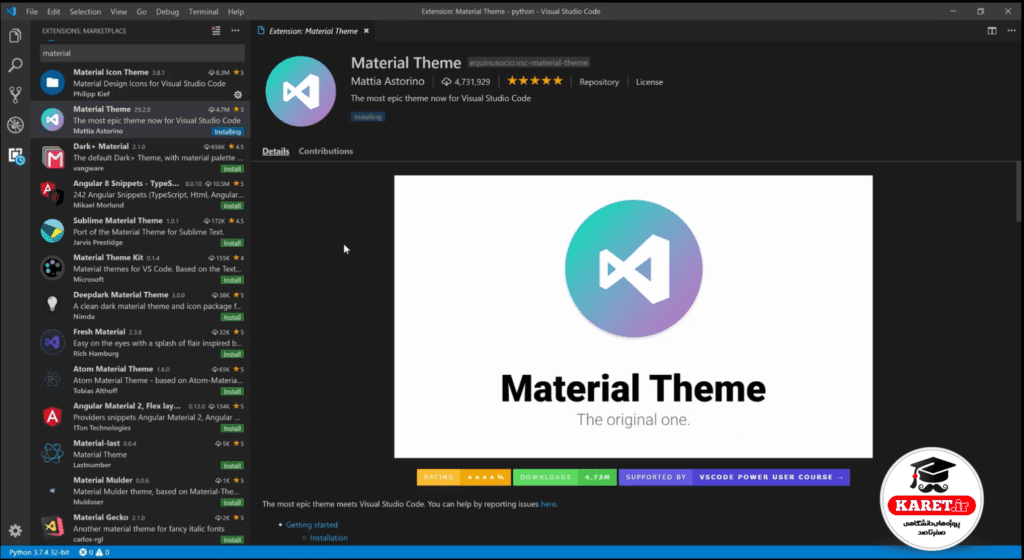Screen dimensions: 1024x560
Task: Install Atom Material Theme extension
Action: pyautogui.click(x=232, y=392)
